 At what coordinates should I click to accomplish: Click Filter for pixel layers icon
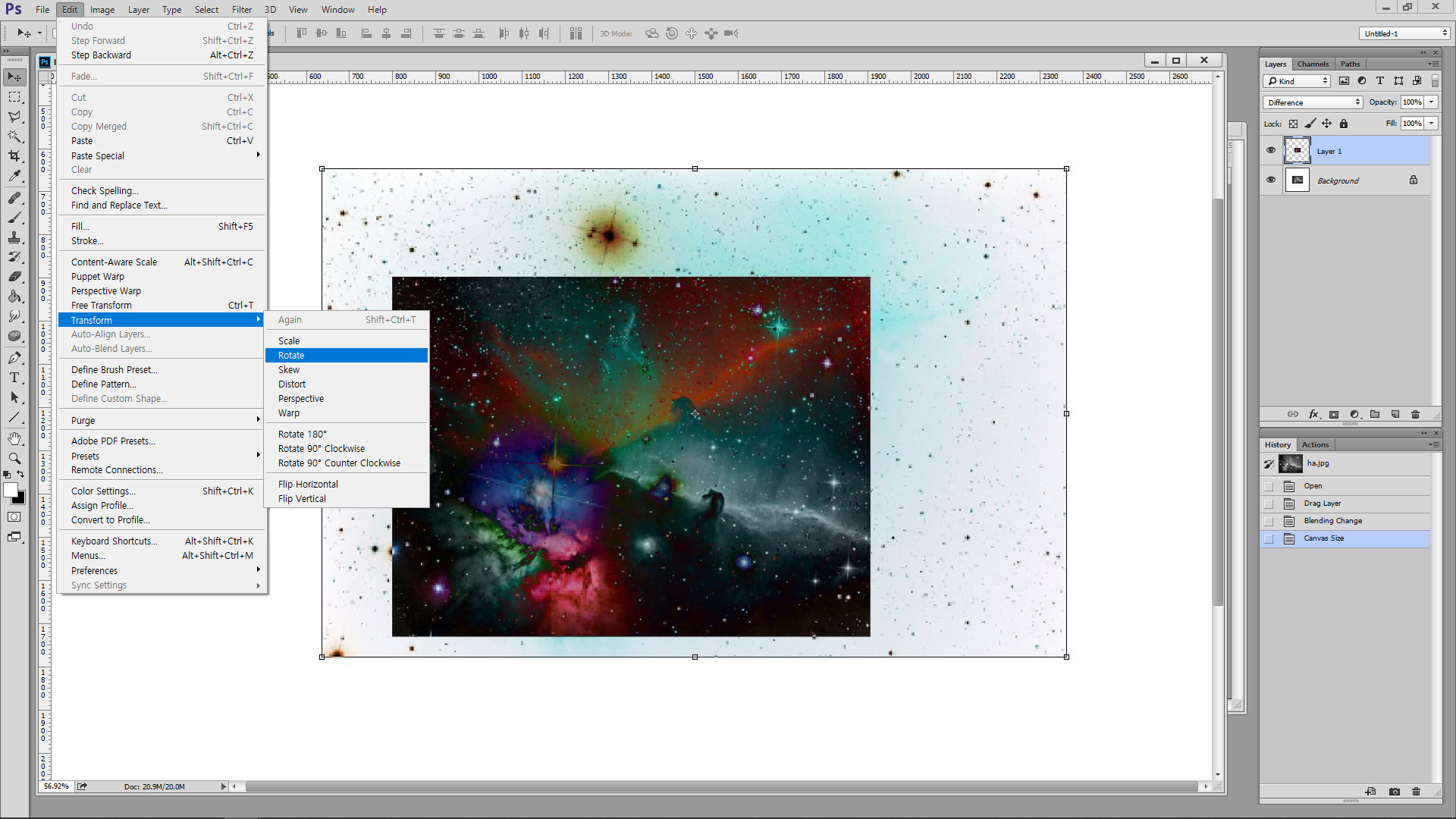tap(1344, 81)
